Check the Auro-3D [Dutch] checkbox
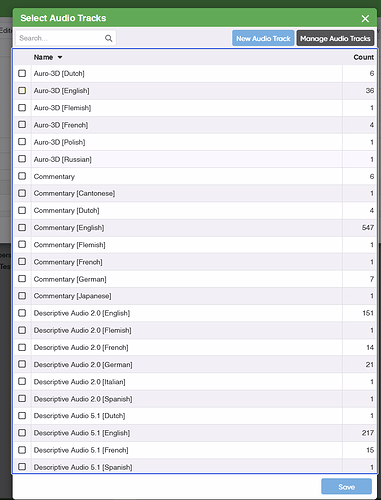Screen dimensions: 381x500 [x=22, y=73]
